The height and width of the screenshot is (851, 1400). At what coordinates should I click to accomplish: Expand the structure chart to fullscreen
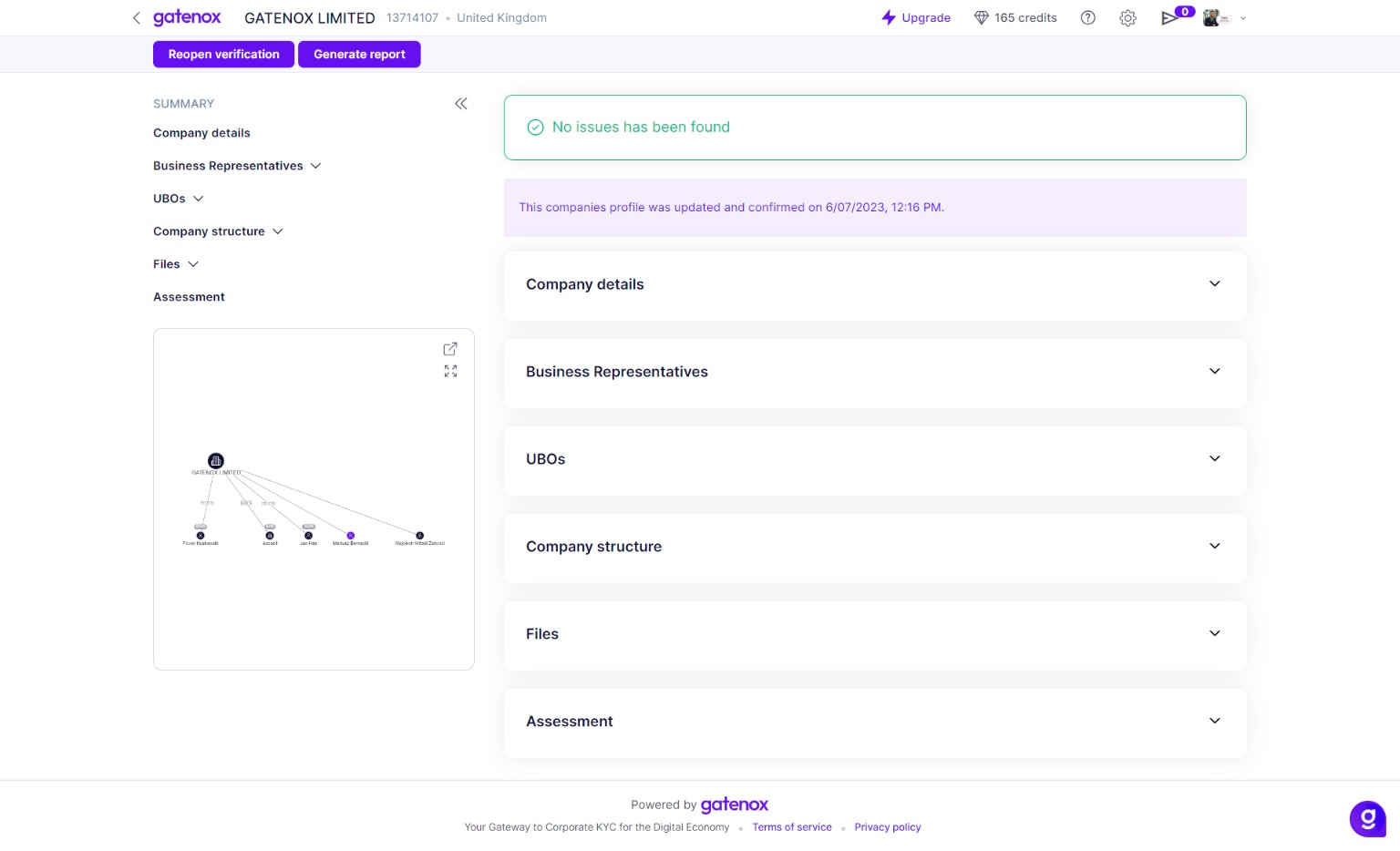click(x=450, y=371)
